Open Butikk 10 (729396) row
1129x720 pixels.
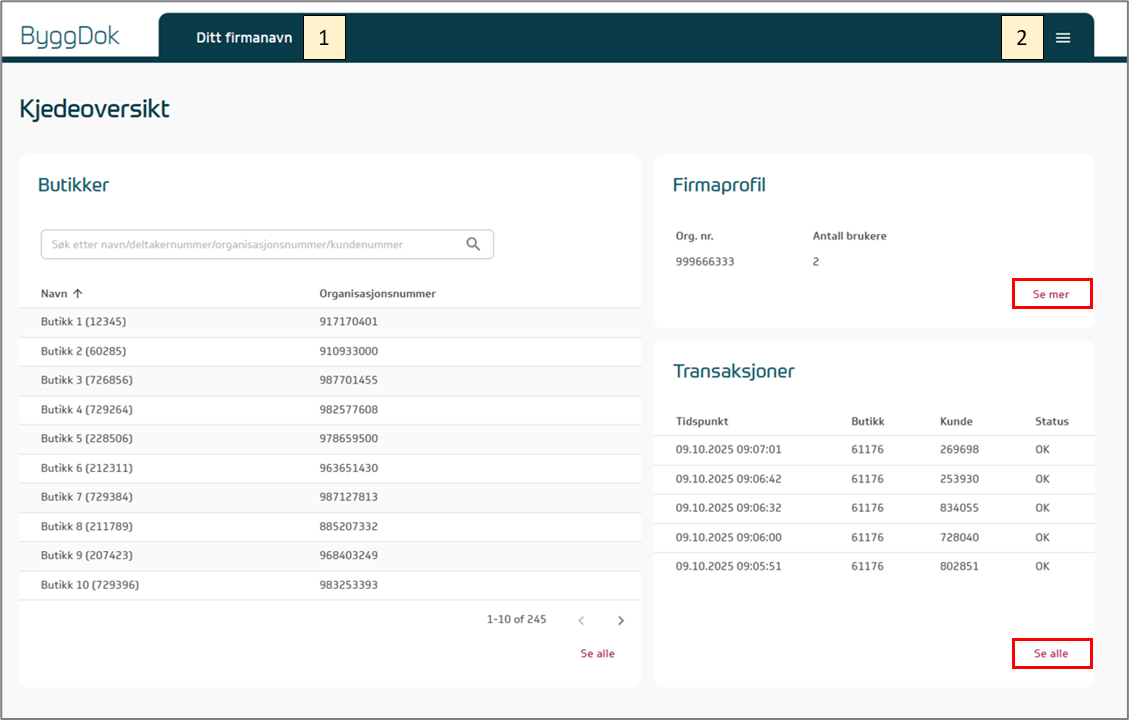click(x=90, y=585)
